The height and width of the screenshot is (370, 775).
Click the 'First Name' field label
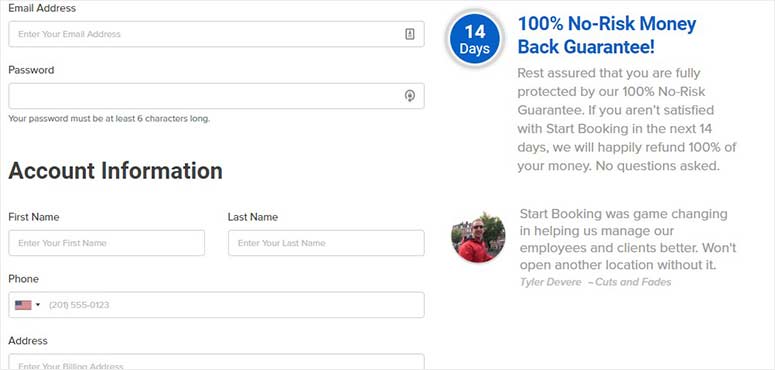34,217
